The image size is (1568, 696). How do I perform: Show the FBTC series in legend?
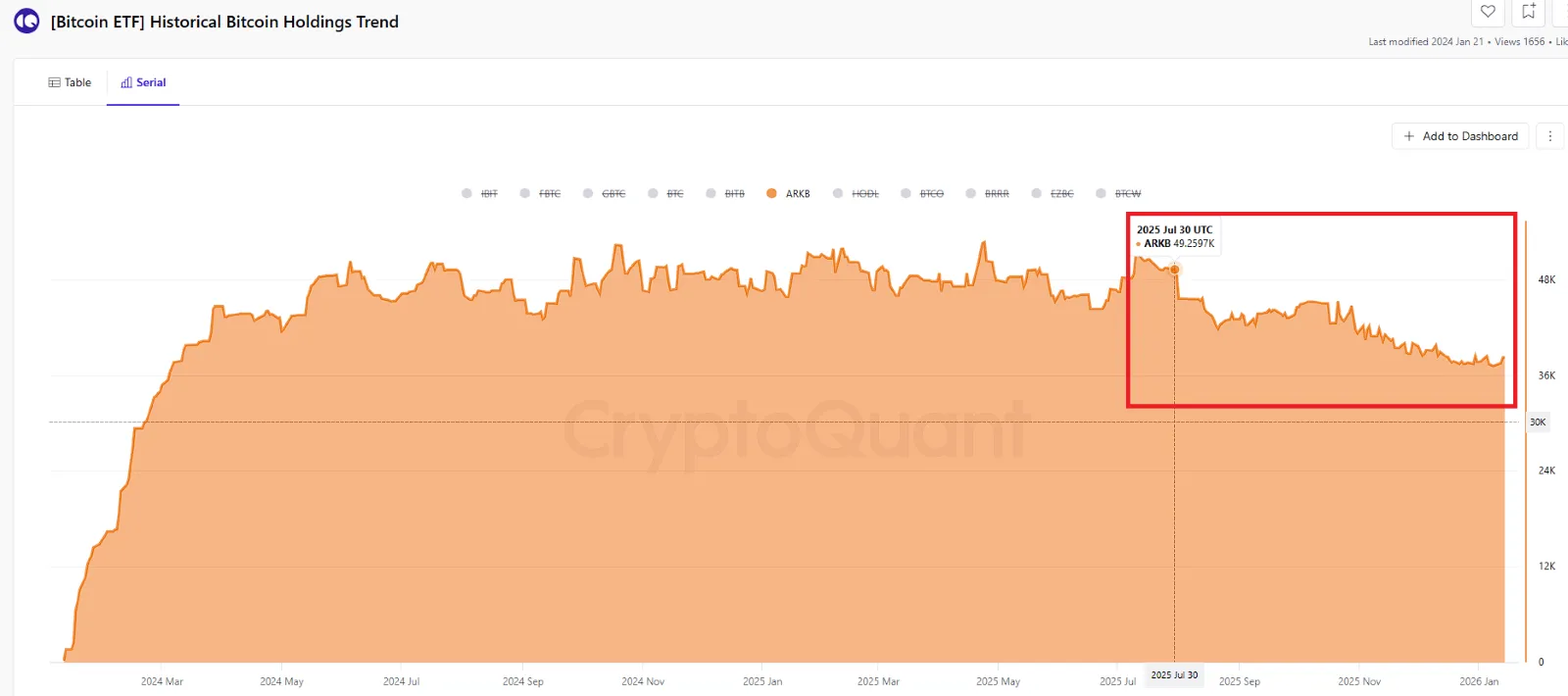549,194
